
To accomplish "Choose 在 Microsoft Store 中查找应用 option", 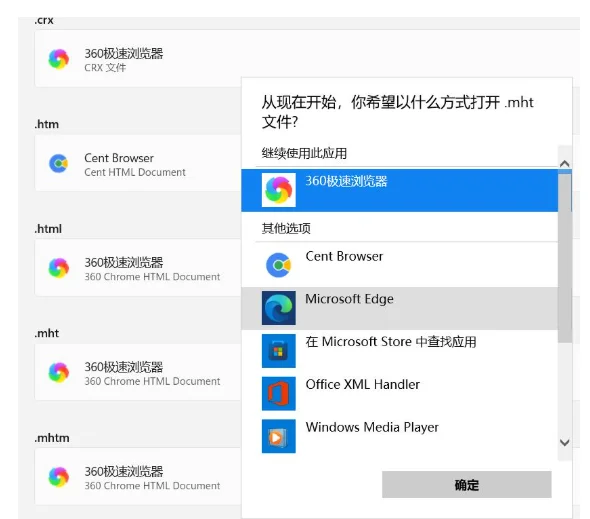I will (x=400, y=351).
